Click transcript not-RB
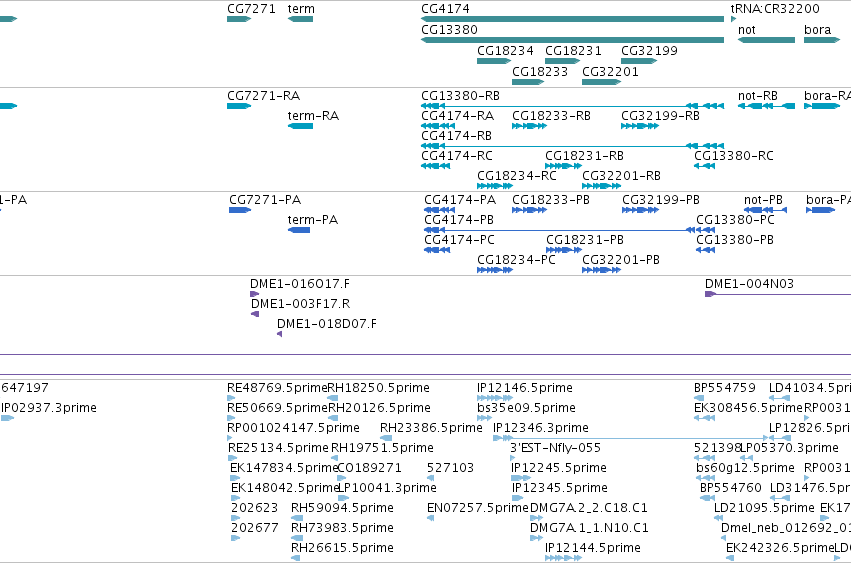 point(758,96)
